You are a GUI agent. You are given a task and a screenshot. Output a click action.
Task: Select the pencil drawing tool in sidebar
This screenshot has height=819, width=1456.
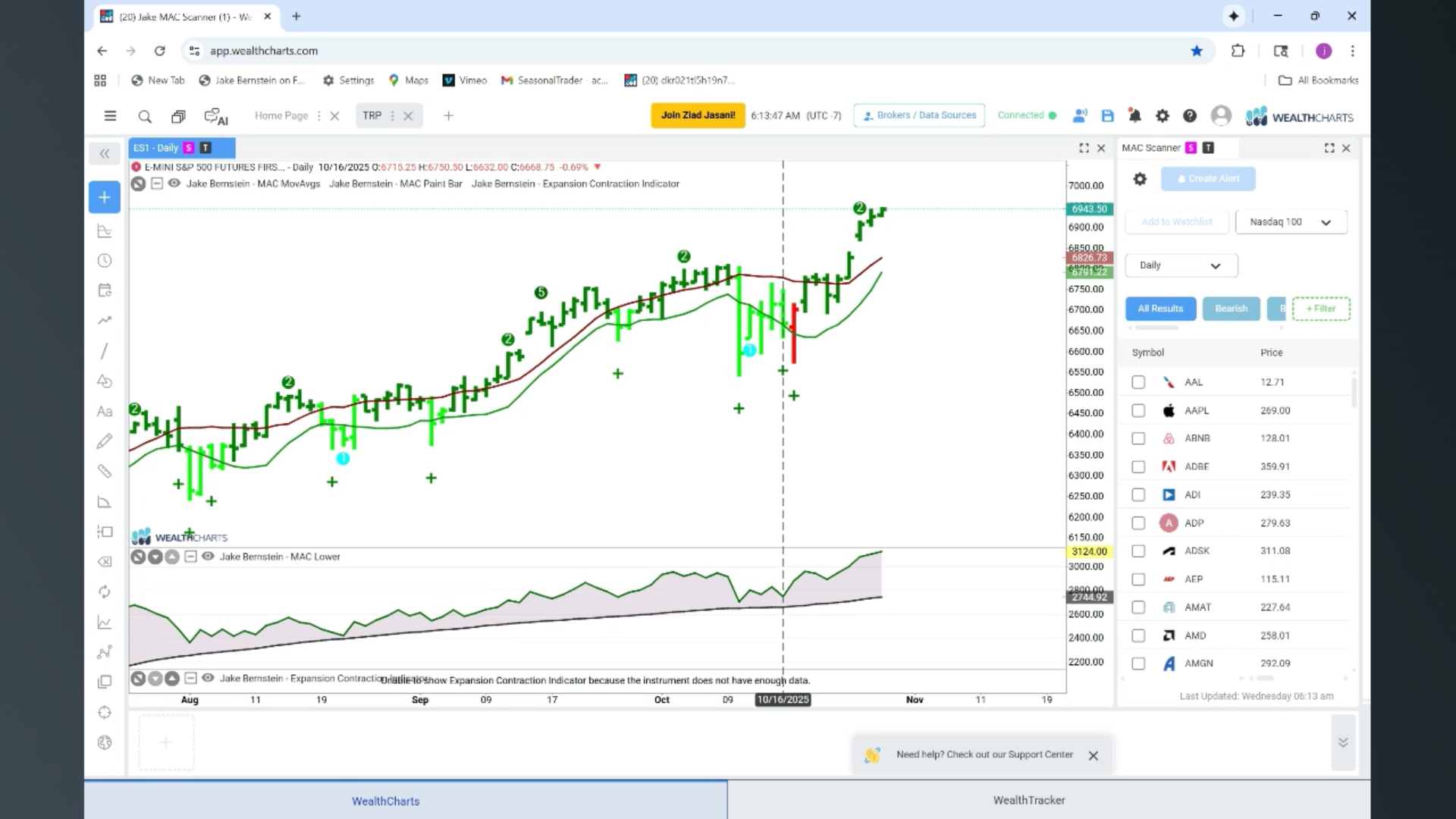(105, 441)
